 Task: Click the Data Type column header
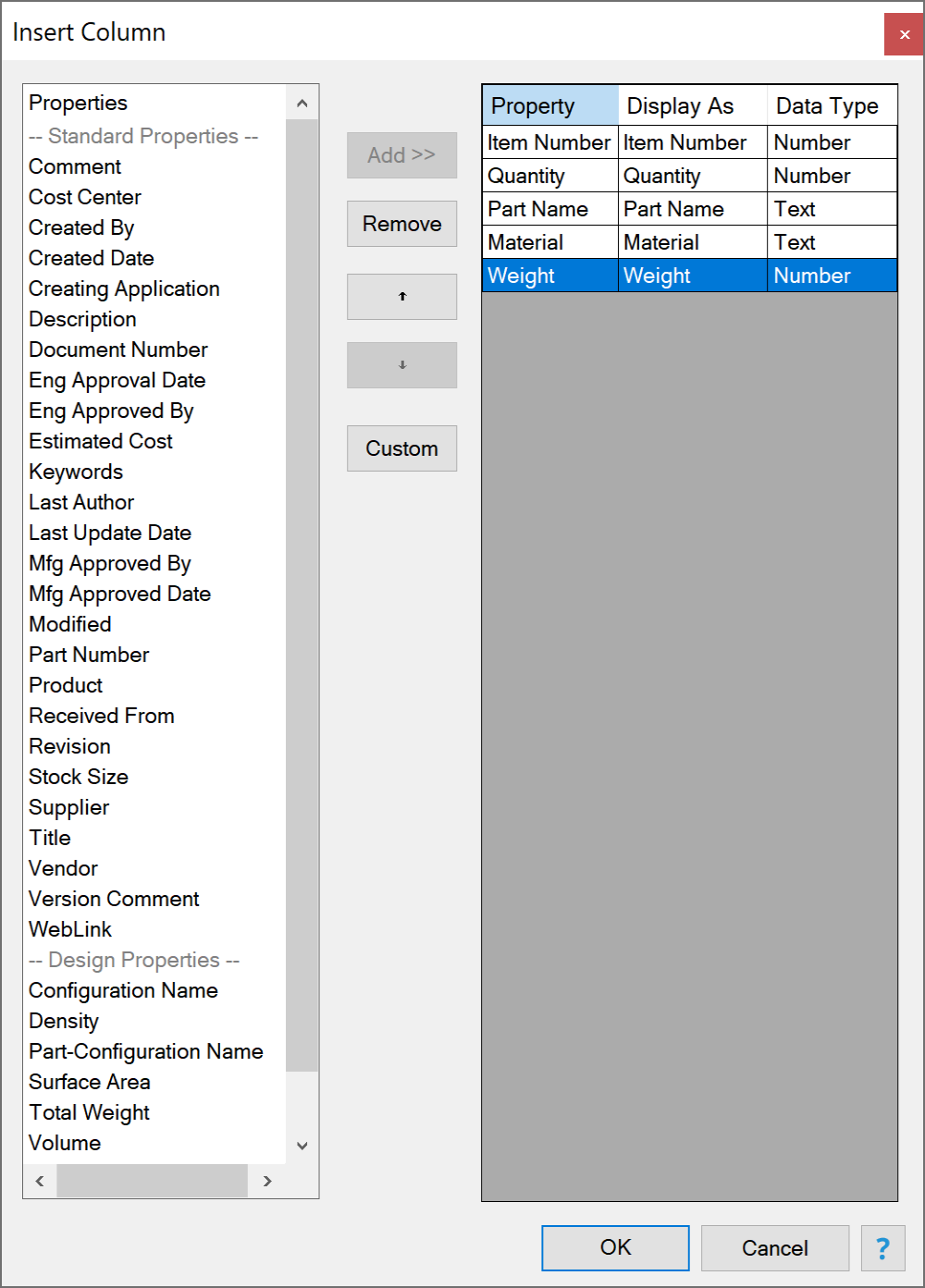pyautogui.click(x=832, y=105)
